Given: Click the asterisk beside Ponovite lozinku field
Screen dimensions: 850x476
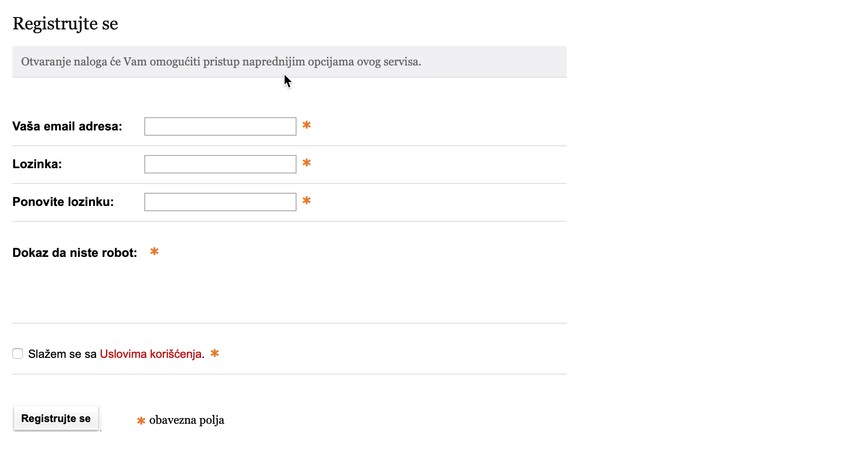Looking at the screenshot, I should pyautogui.click(x=307, y=202).
